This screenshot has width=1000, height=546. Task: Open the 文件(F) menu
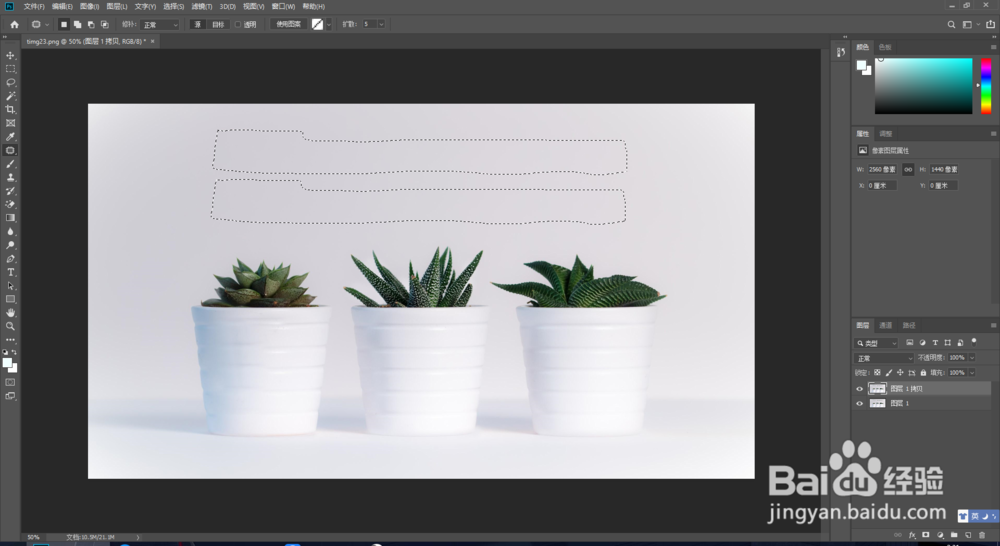pos(34,6)
